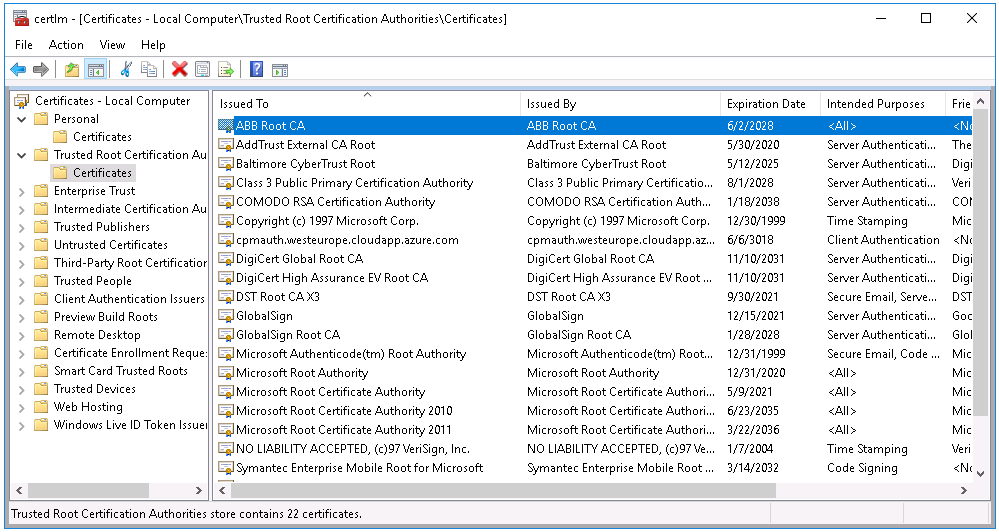Click the Back arrow in the toolbar
The width and height of the screenshot is (999, 532).
tap(18, 69)
